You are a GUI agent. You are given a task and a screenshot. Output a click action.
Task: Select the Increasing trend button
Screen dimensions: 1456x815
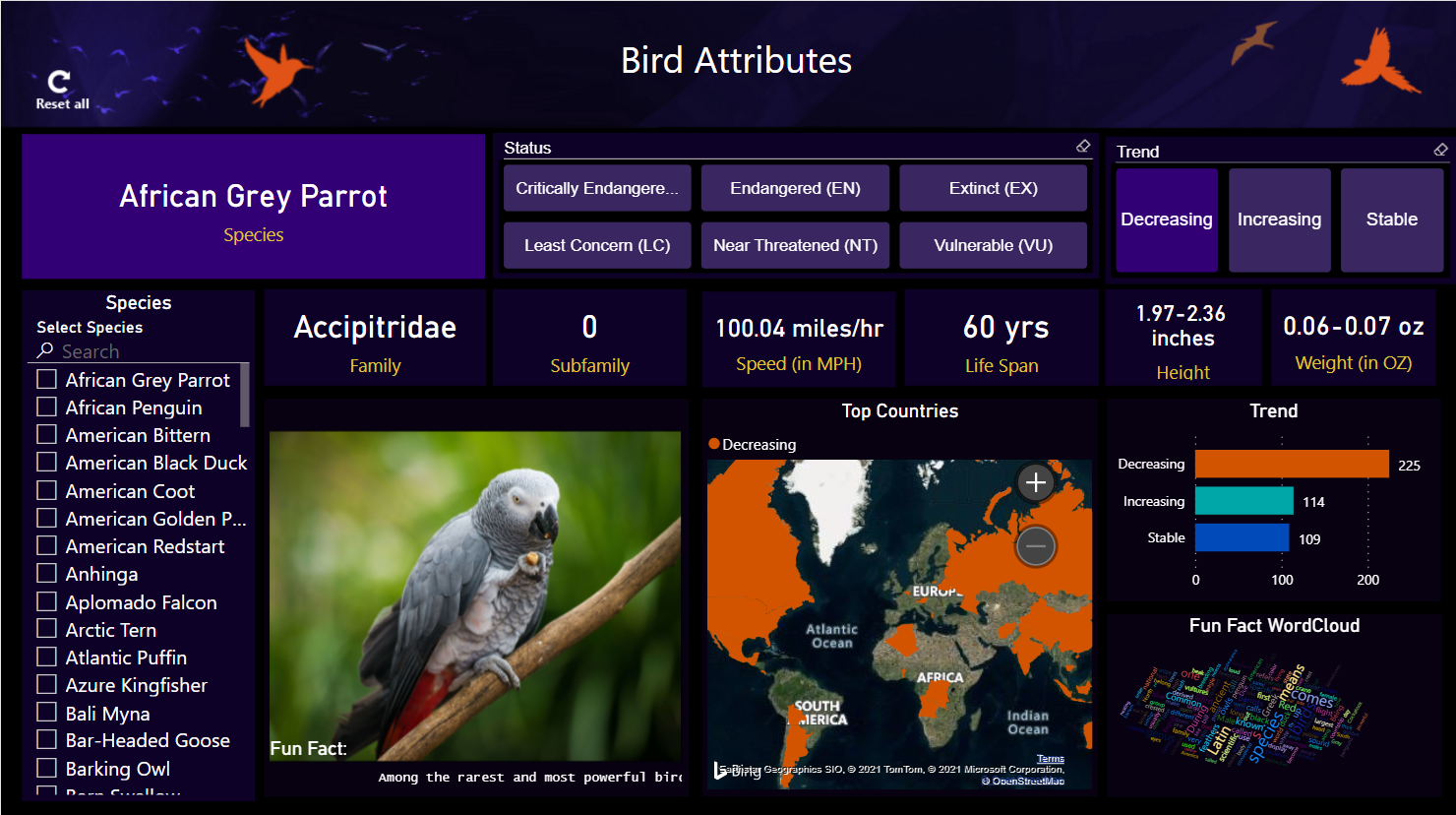1279,219
